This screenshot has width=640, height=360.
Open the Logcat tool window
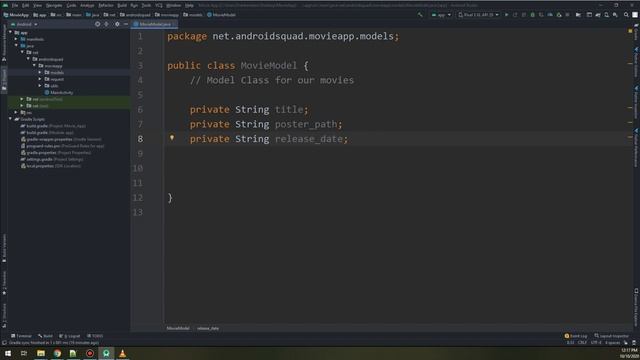pyautogui.click(x=70, y=336)
